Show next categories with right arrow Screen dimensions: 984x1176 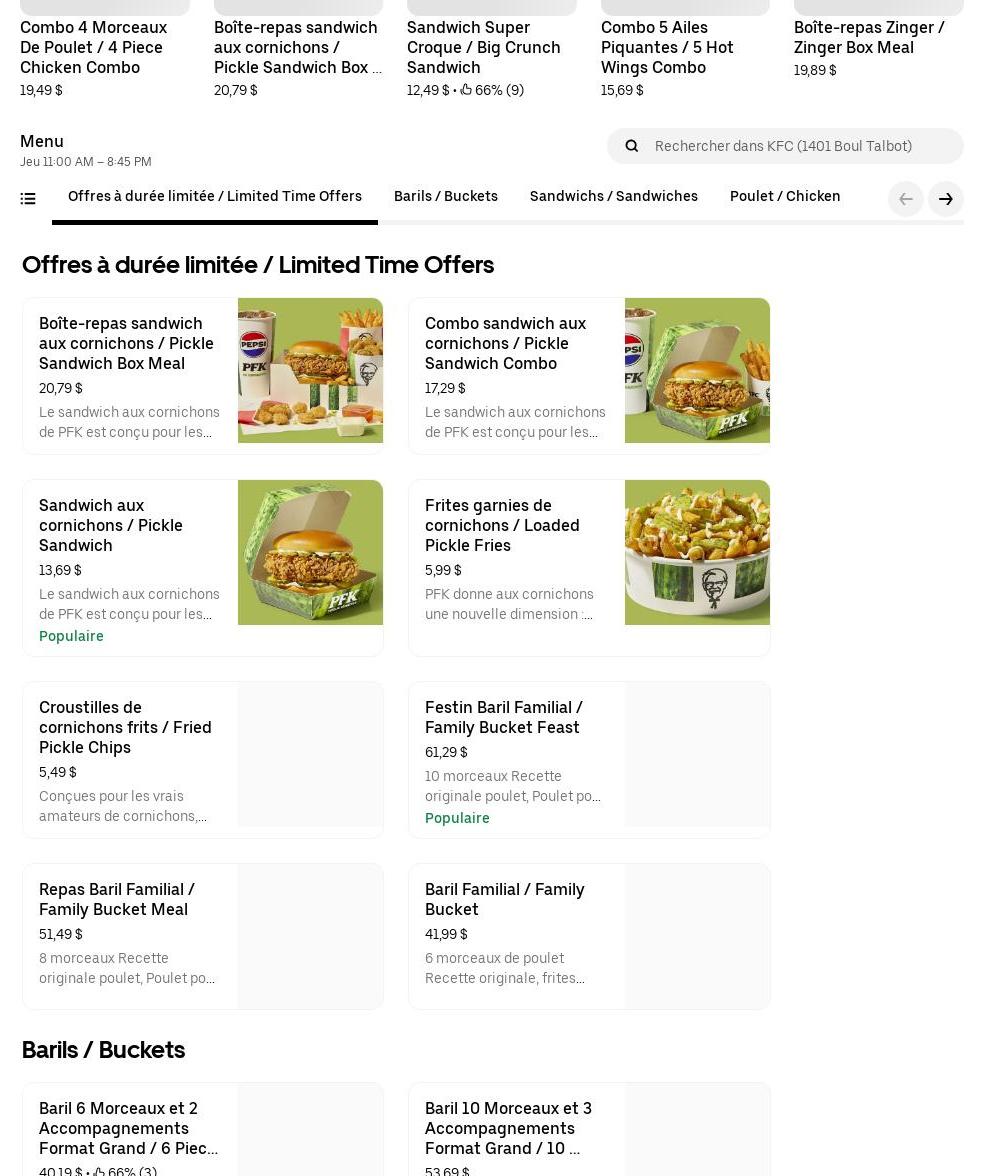946,199
